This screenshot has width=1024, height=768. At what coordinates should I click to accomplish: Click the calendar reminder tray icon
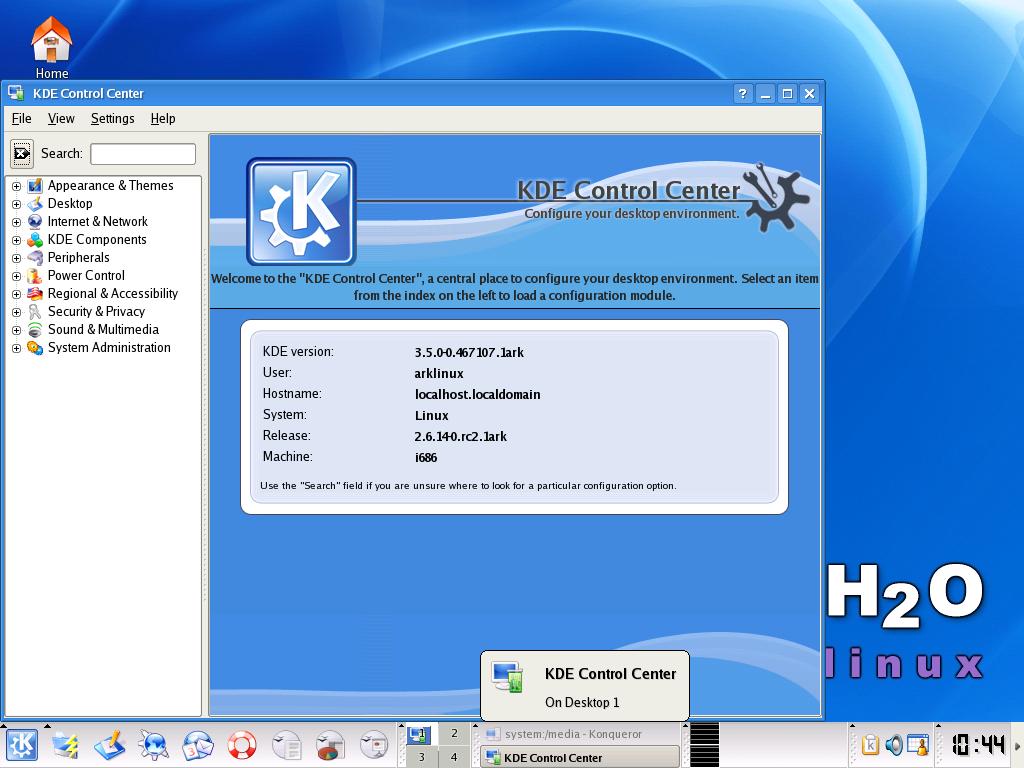tap(918, 744)
